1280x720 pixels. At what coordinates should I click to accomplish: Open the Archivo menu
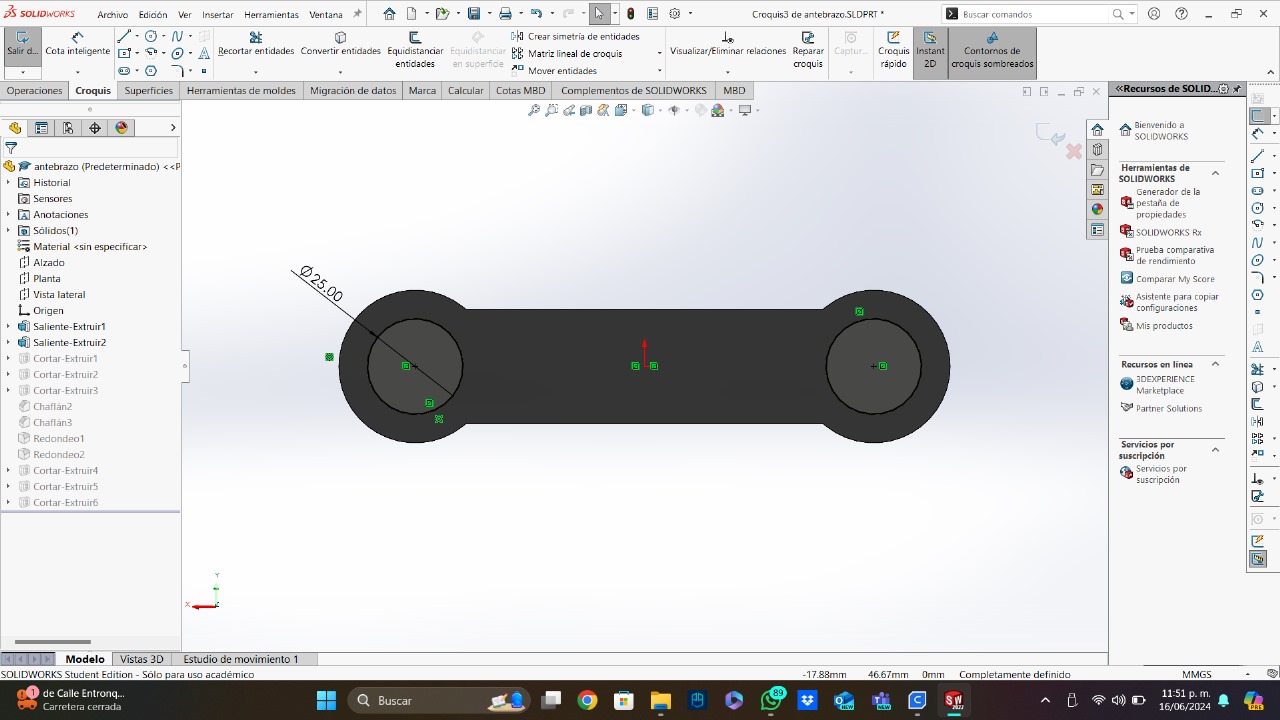[x=112, y=15]
